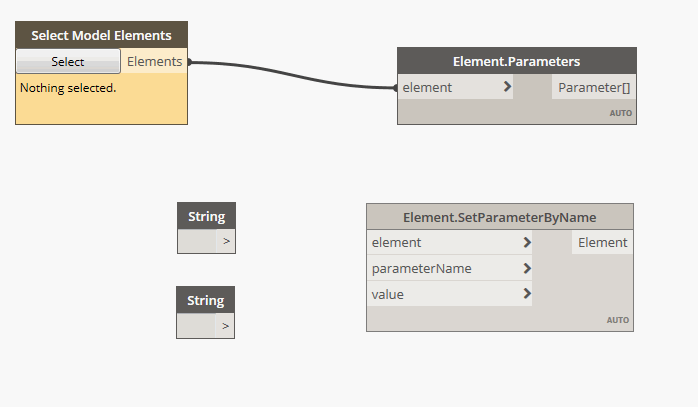Click the lower String node output arrow
Image resolution: width=698 pixels, height=407 pixels.
coord(225,325)
